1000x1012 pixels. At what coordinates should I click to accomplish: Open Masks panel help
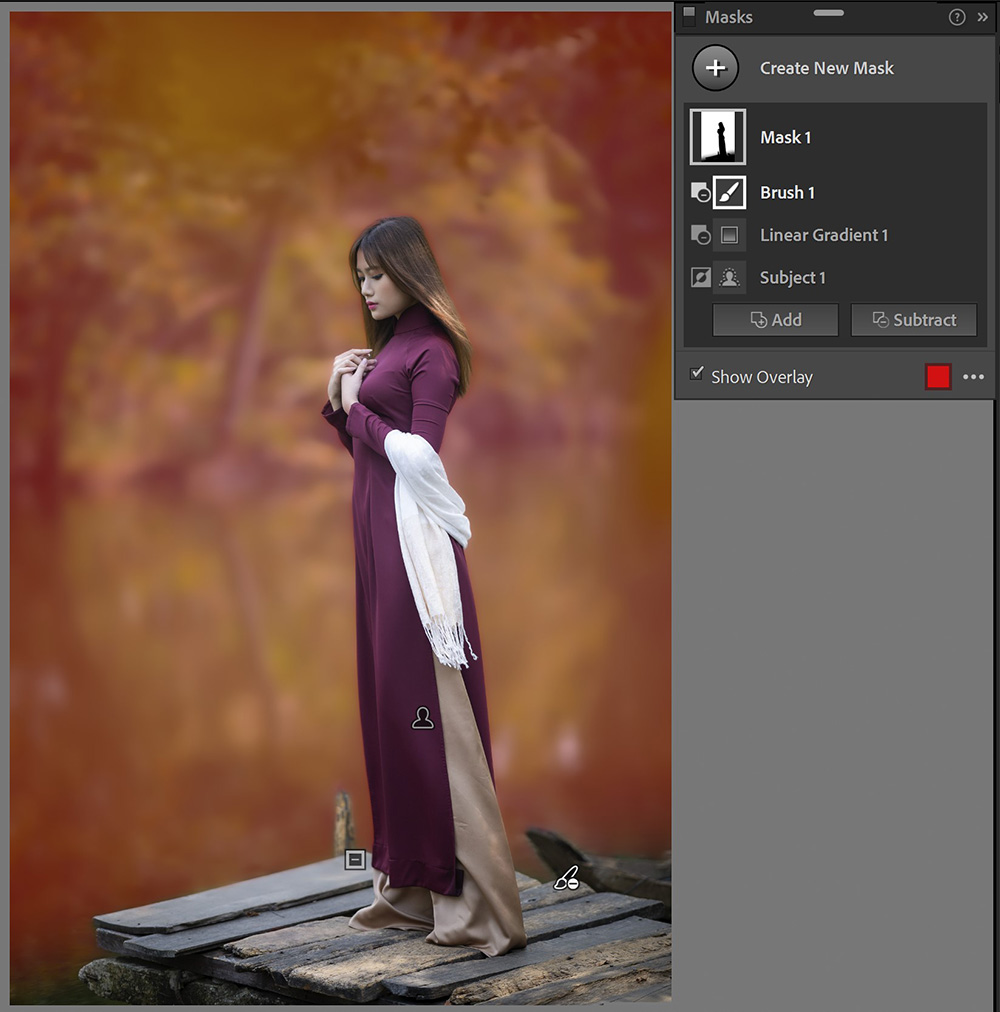(x=957, y=17)
